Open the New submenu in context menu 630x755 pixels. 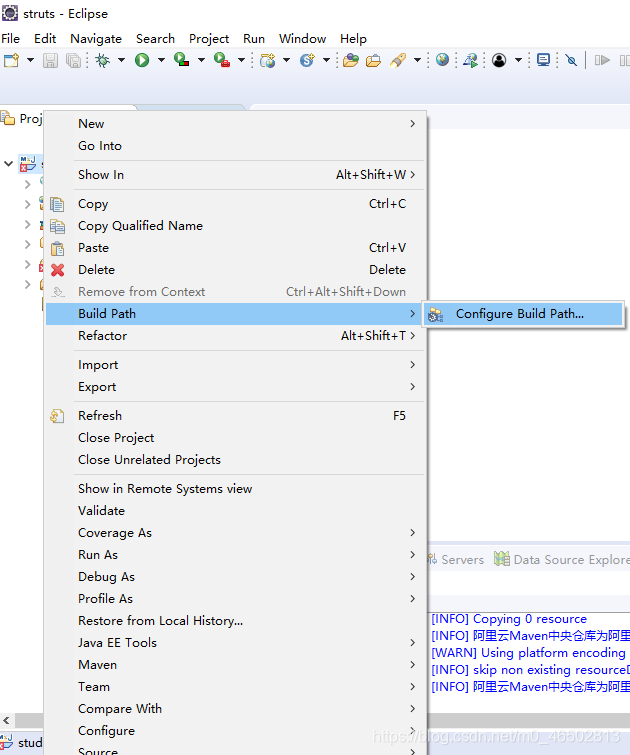point(235,124)
